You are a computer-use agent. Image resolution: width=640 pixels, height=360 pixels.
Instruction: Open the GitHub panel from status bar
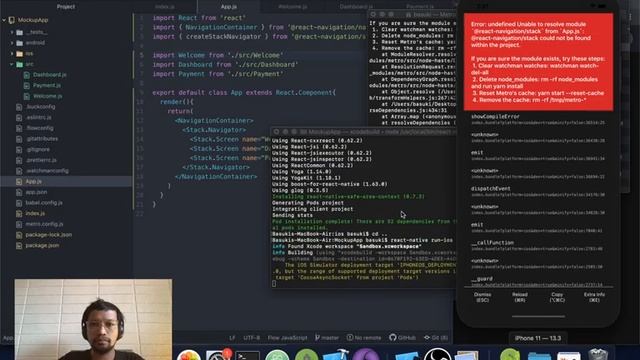coord(402,338)
